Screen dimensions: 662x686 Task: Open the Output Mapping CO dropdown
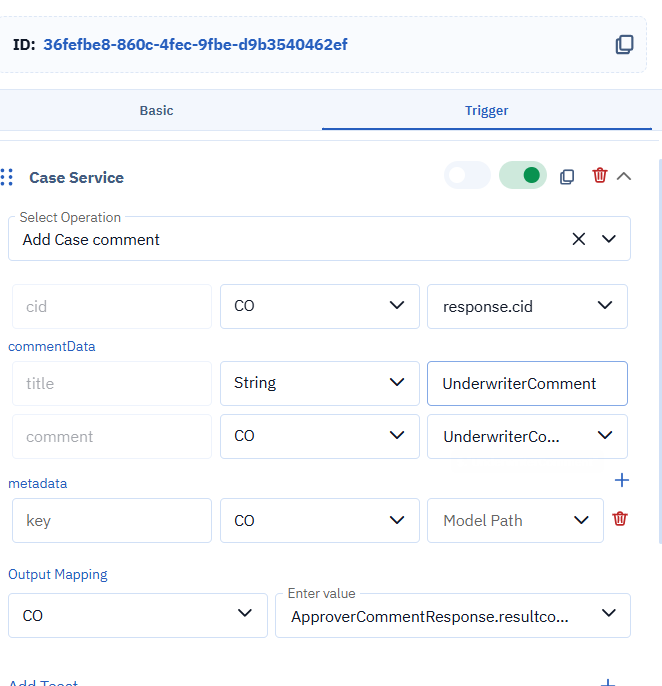[x=138, y=616]
